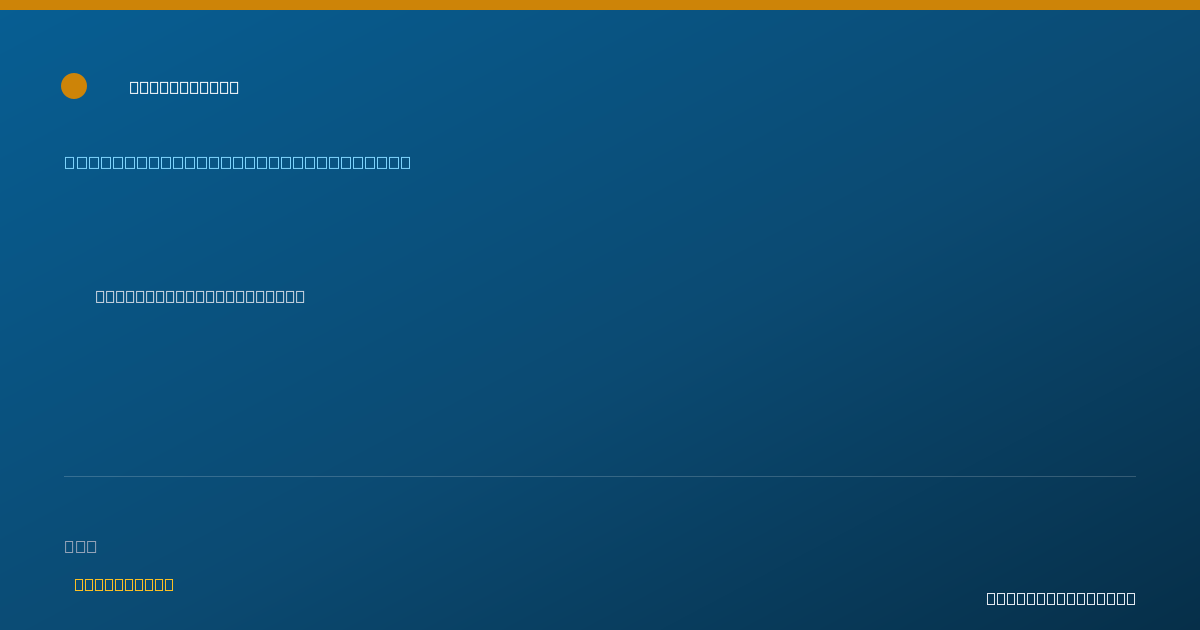Click the empty blue area between subtitle and divider
The width and height of the screenshot is (1200, 630).
(x=600, y=390)
